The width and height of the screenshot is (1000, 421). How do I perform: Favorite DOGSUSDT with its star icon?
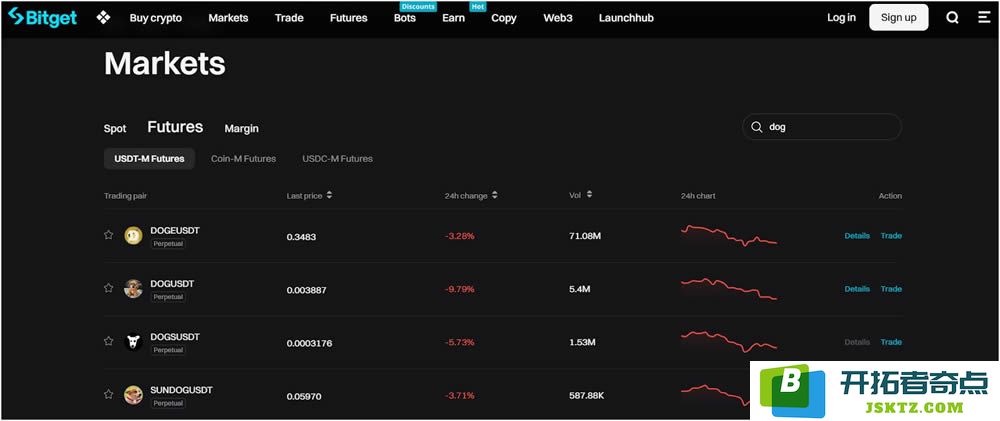point(108,341)
